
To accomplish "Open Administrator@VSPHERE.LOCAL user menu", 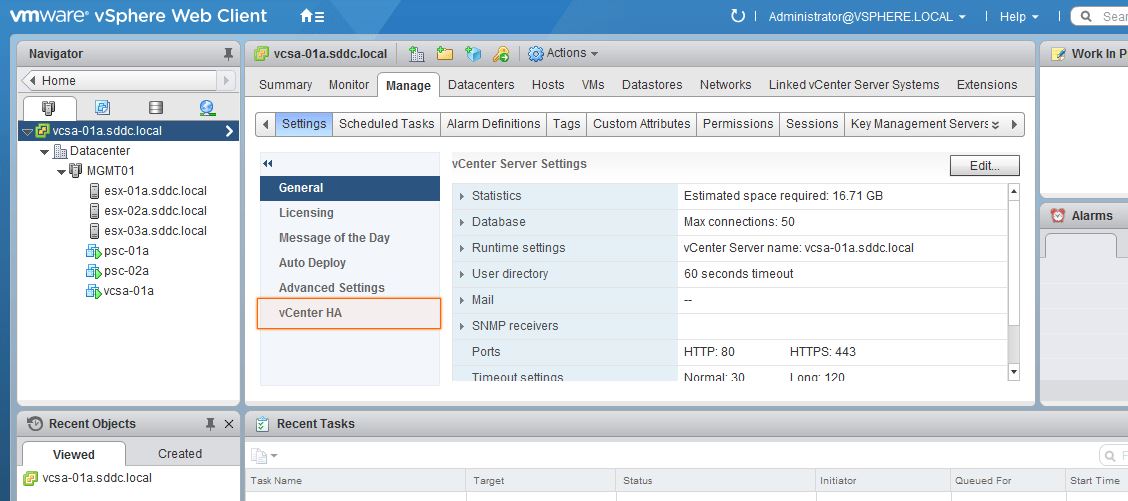I will coord(867,16).
